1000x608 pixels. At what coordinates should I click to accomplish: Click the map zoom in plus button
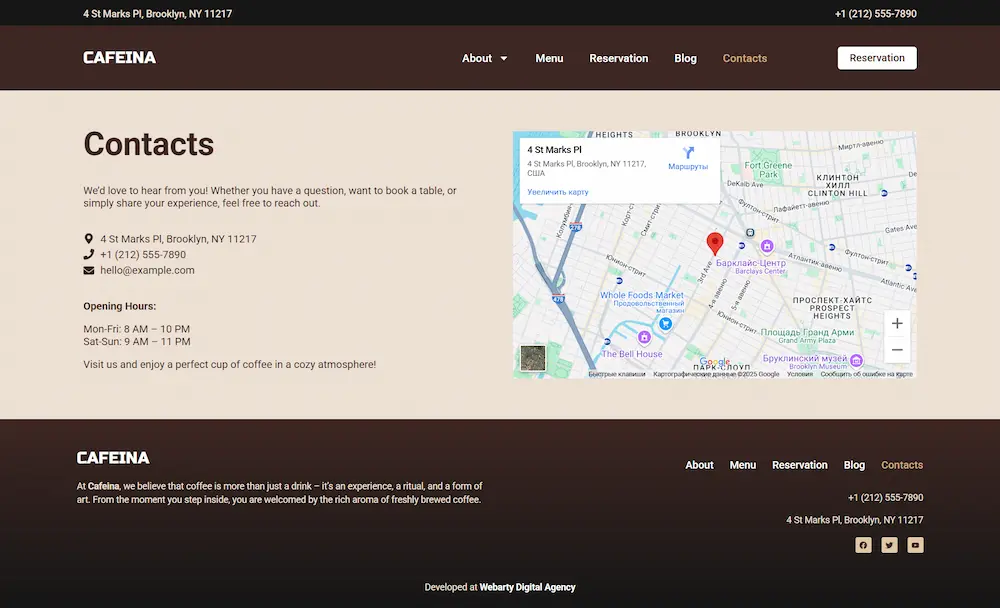(x=897, y=323)
